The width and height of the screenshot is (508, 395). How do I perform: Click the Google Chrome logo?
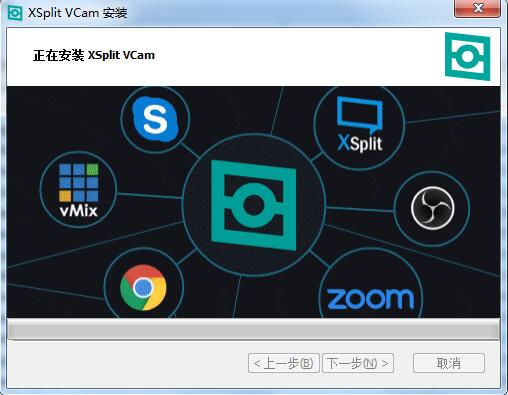[143, 287]
